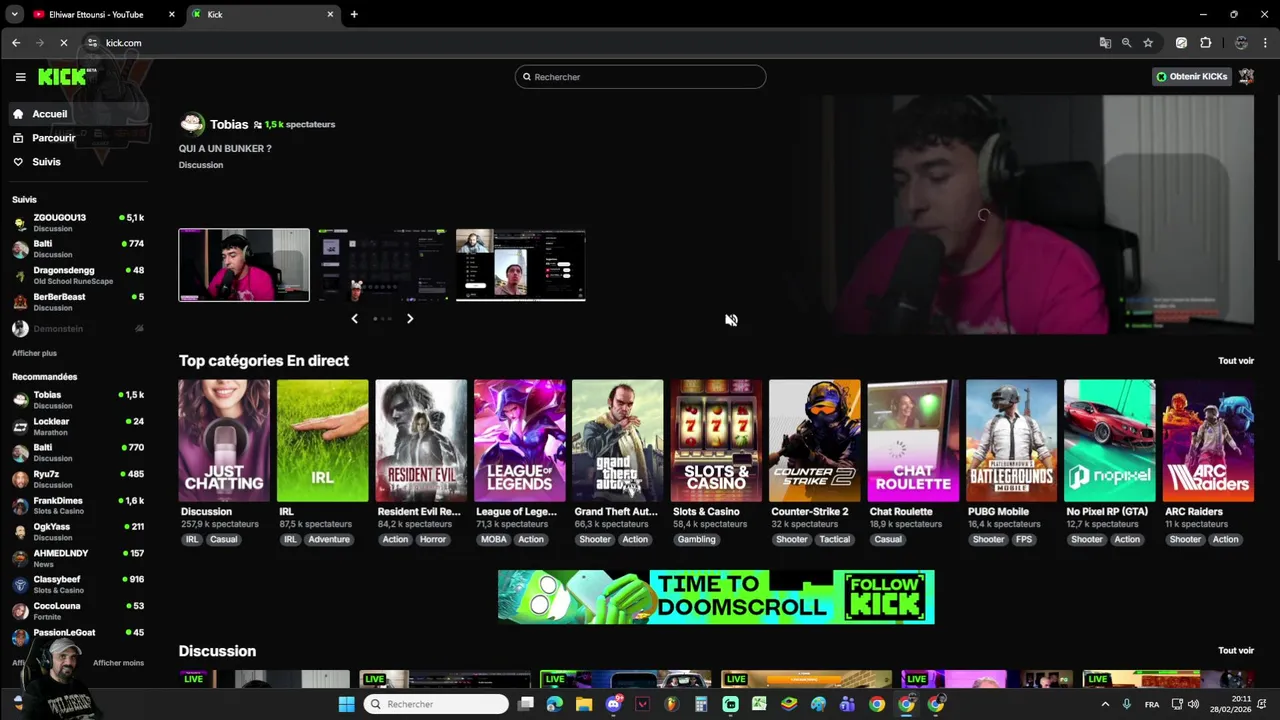Open BerBerBeast followed channel
The width and height of the screenshot is (1280, 720).
click(78, 301)
